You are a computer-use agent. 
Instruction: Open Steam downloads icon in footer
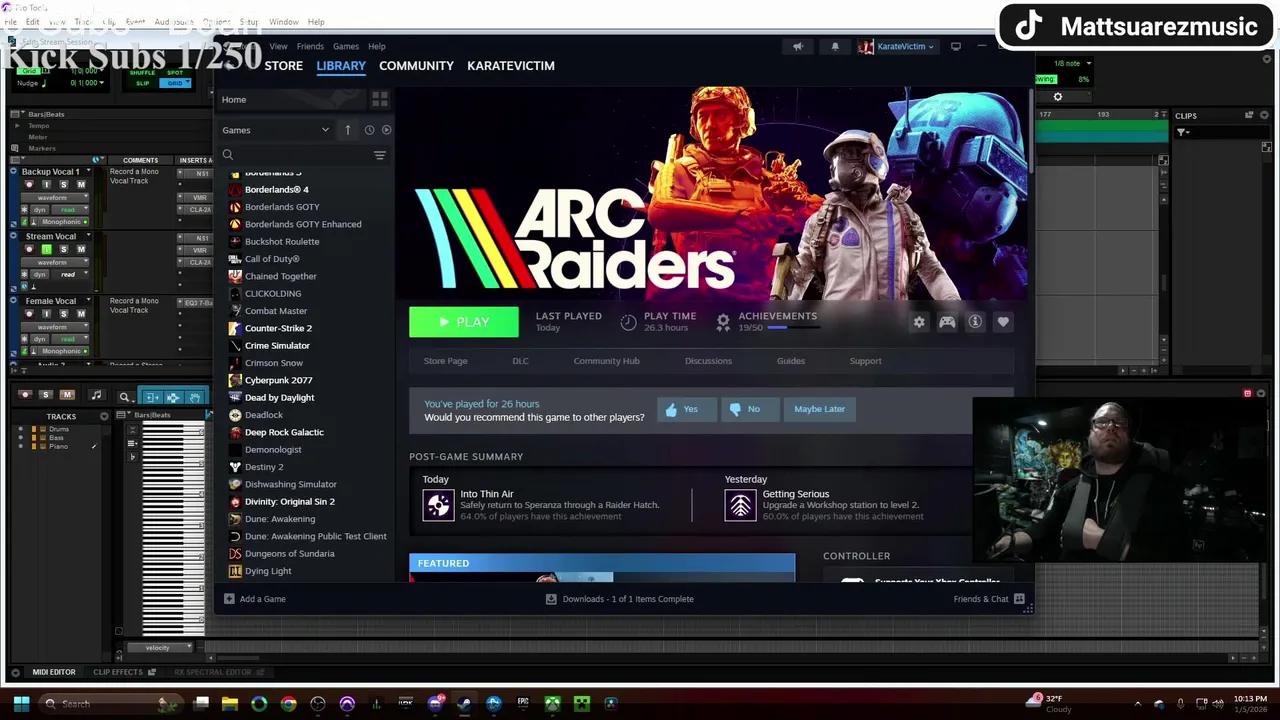point(551,599)
